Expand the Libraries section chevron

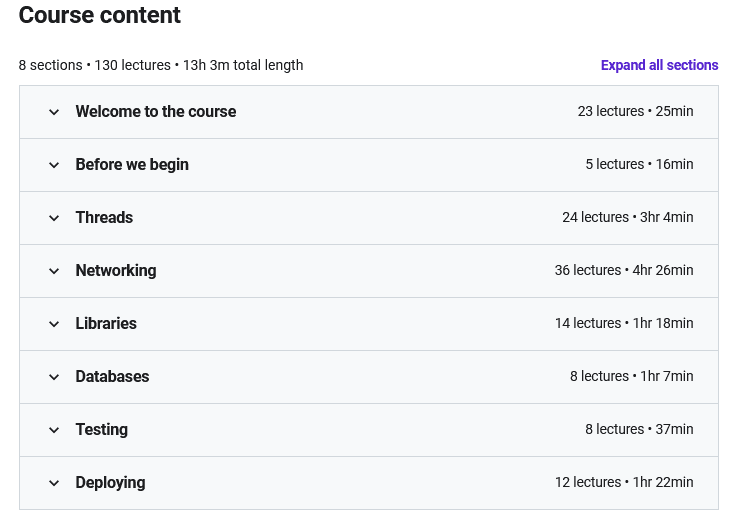[54, 324]
